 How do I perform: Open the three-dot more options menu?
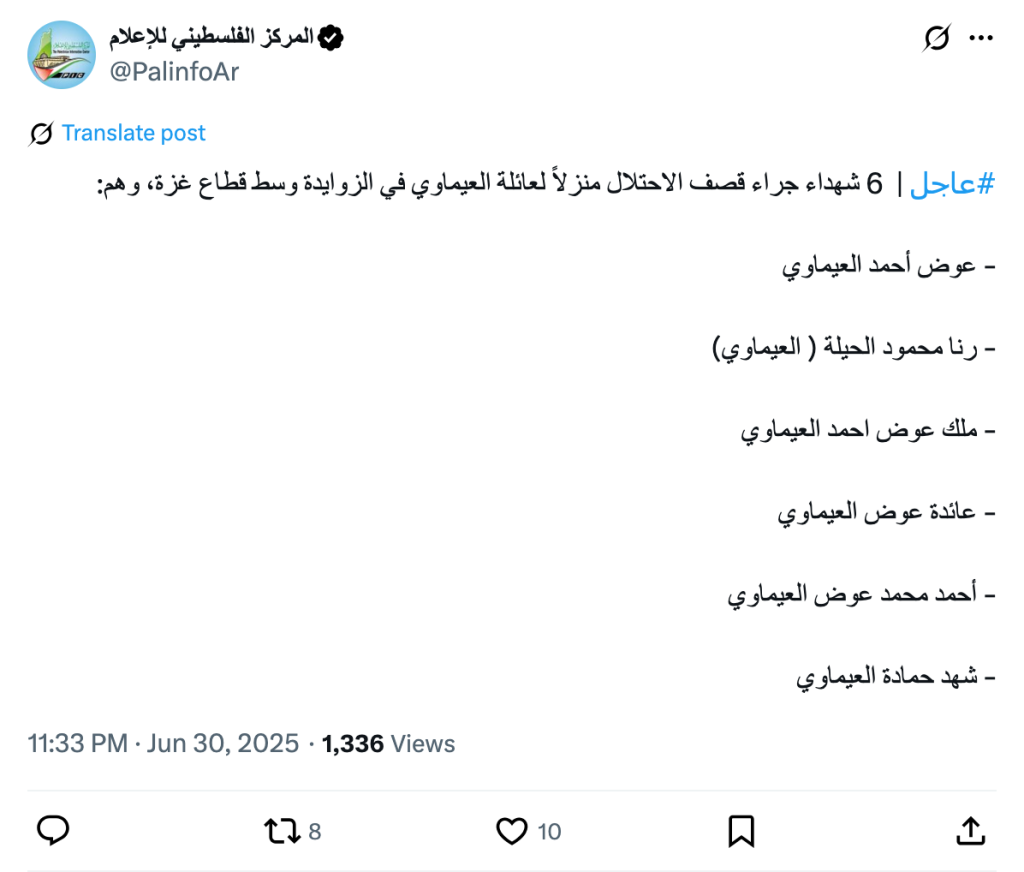[x=981, y=38]
